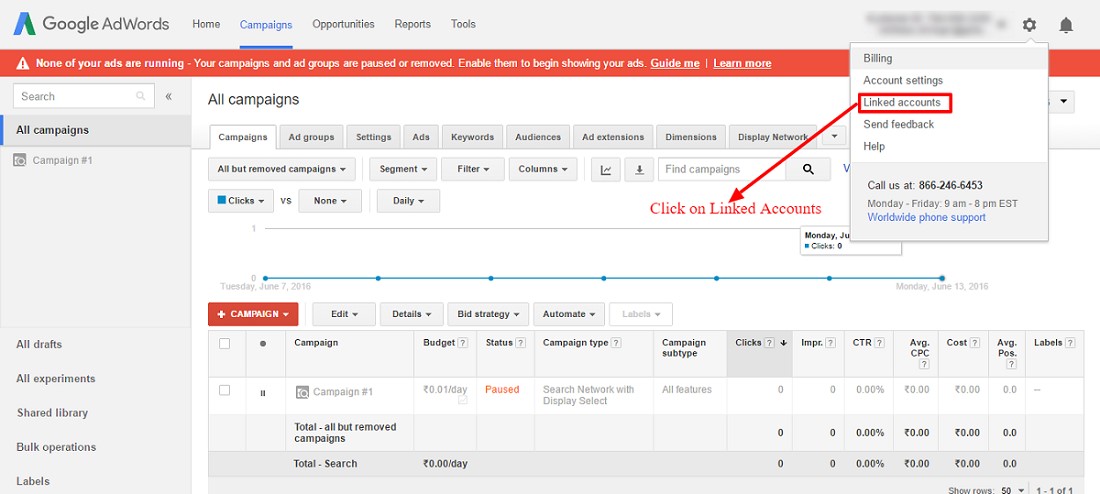Click the paused status icon for Campaign #1

pos(263,393)
